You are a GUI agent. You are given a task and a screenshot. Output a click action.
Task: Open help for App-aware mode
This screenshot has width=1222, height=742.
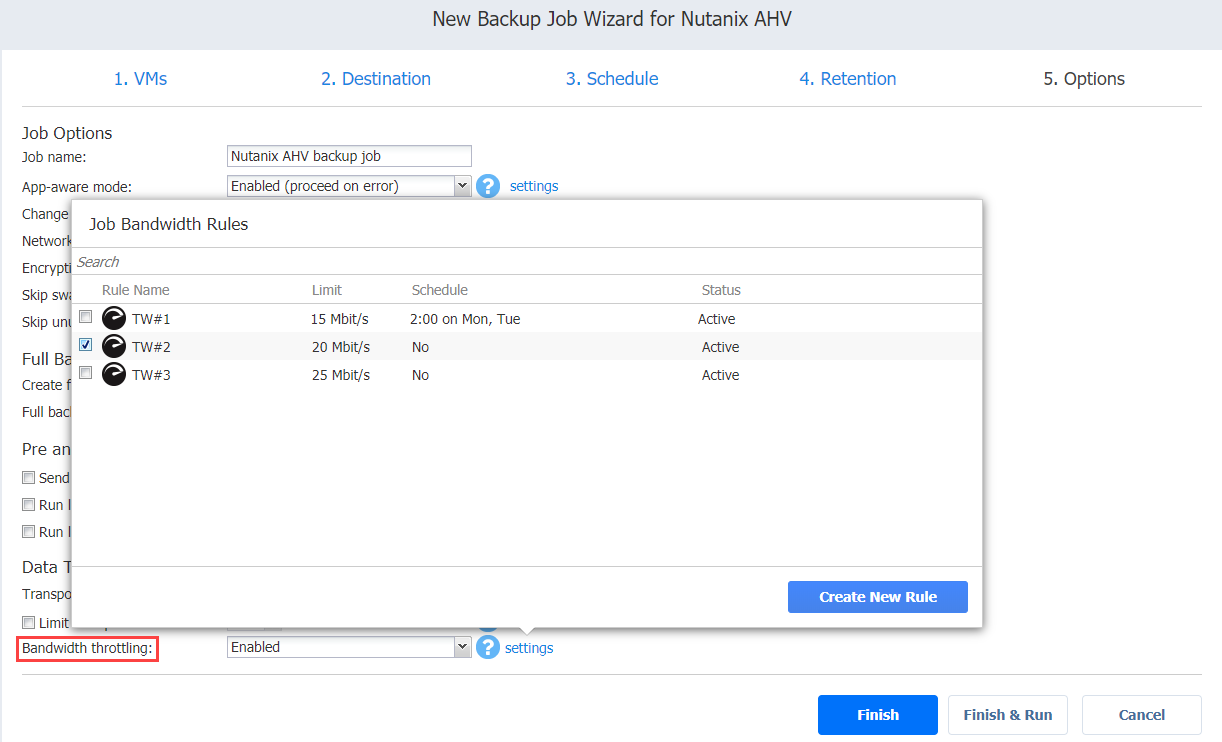487,186
